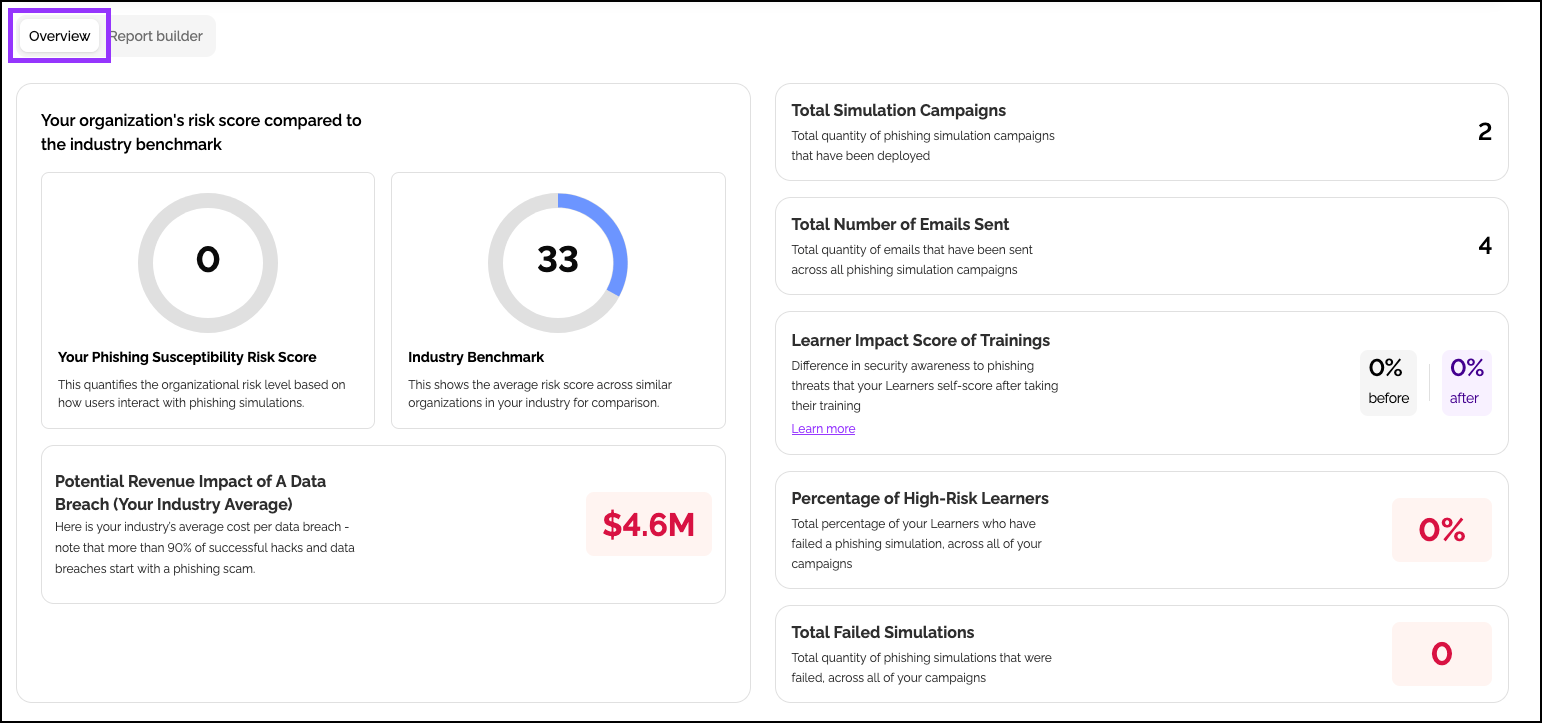Select Your Phishing Susceptibility Risk Score label
Viewport: 1542px width, 723px height.
pos(187,357)
